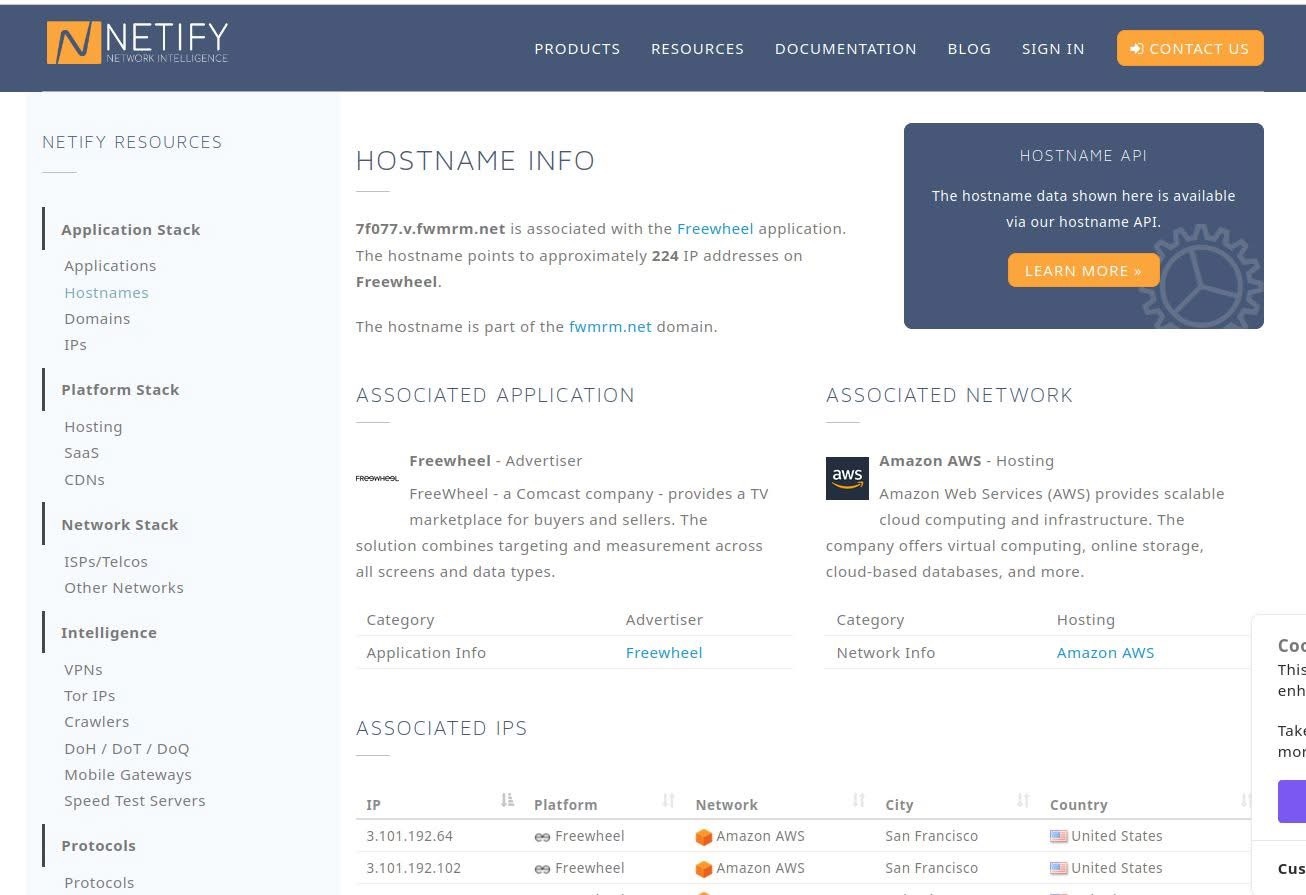Open IPs in the sidebar
This screenshot has height=895, width=1306.
point(75,345)
